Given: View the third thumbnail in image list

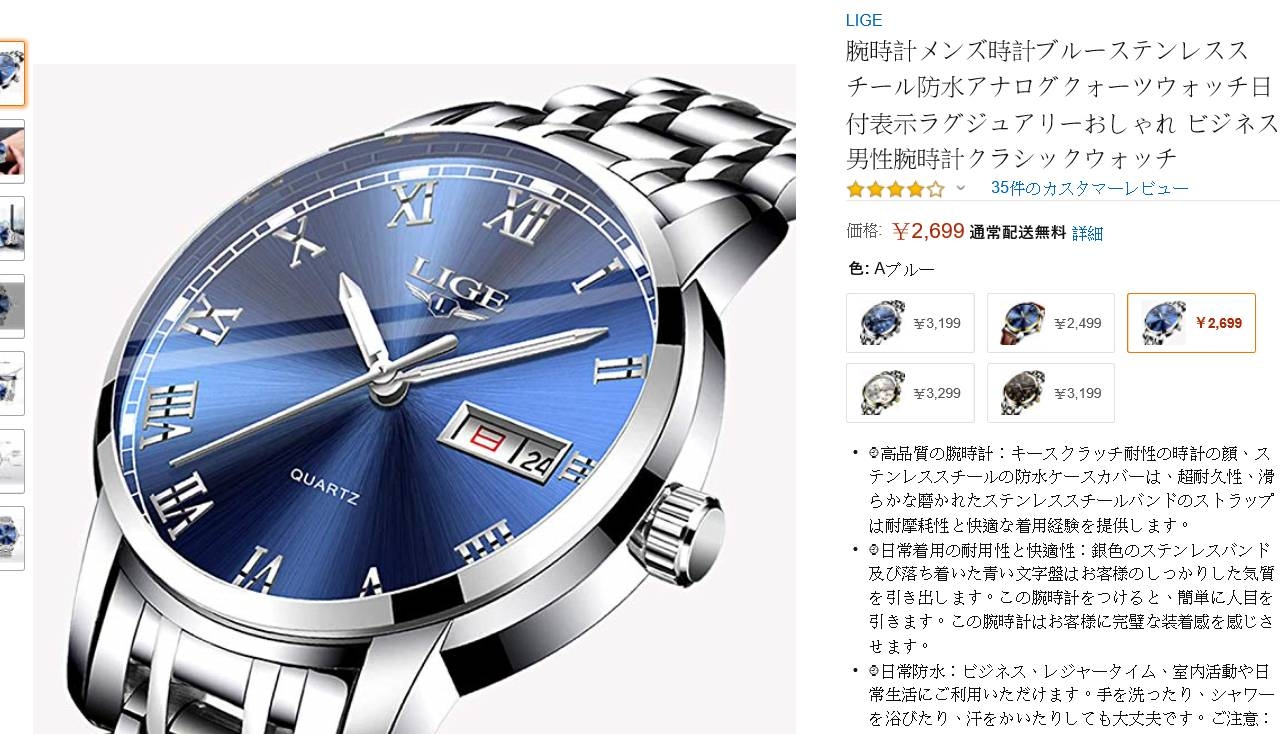Looking at the screenshot, I should click(x=12, y=228).
